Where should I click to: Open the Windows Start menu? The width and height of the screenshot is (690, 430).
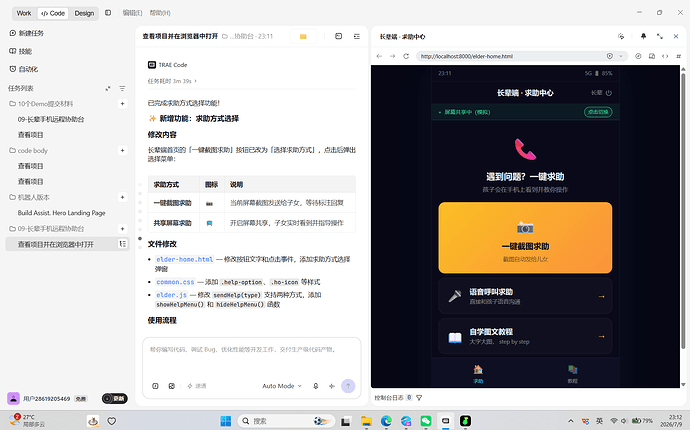tap(226, 421)
